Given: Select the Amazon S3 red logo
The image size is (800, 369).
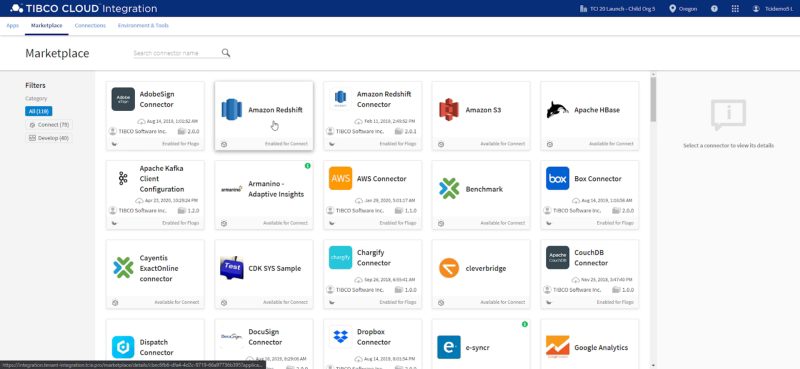Looking at the screenshot, I should point(449,110).
